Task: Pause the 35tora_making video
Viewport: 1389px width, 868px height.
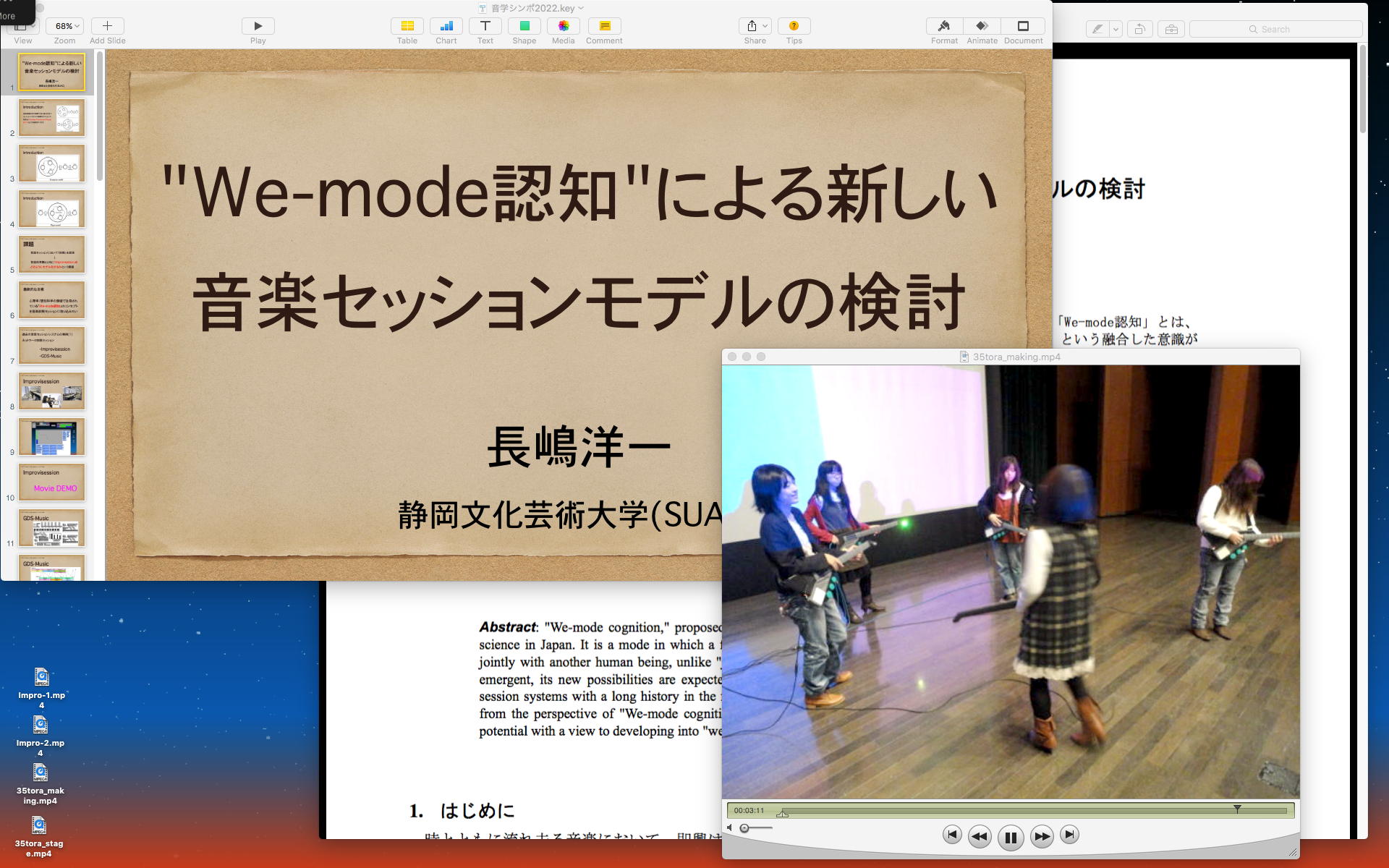Action: coord(1010,838)
